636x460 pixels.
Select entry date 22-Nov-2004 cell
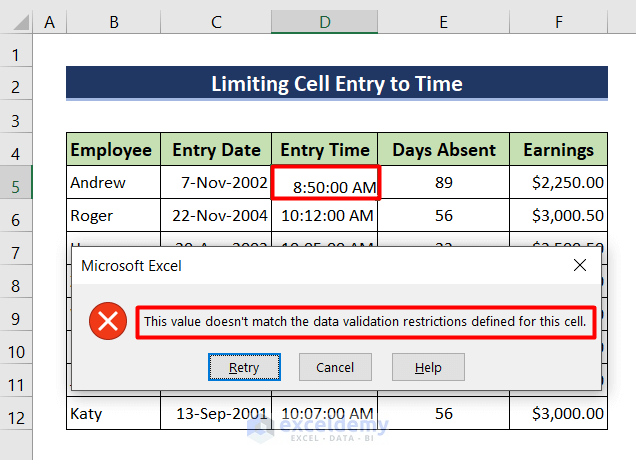coord(215,215)
